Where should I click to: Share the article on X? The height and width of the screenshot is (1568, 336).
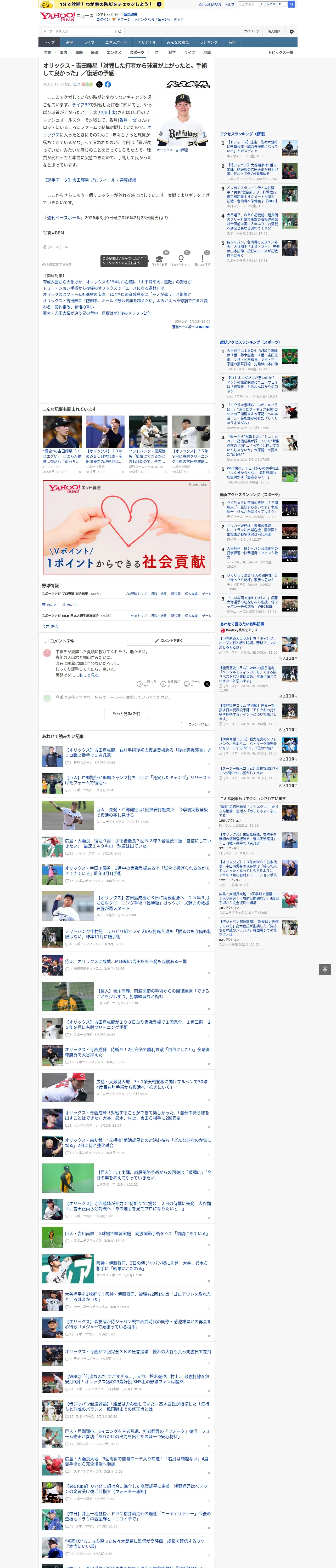pos(99,85)
